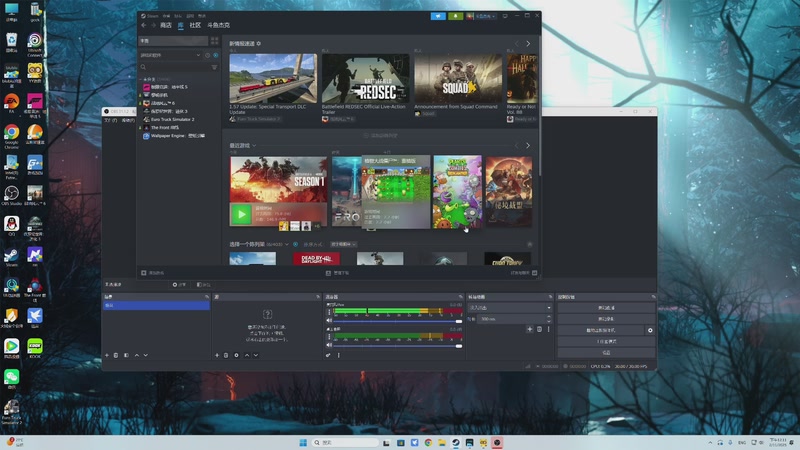Viewport: 800px width, 450px height.
Task: Click the taskbar search box
Action: pos(345,442)
